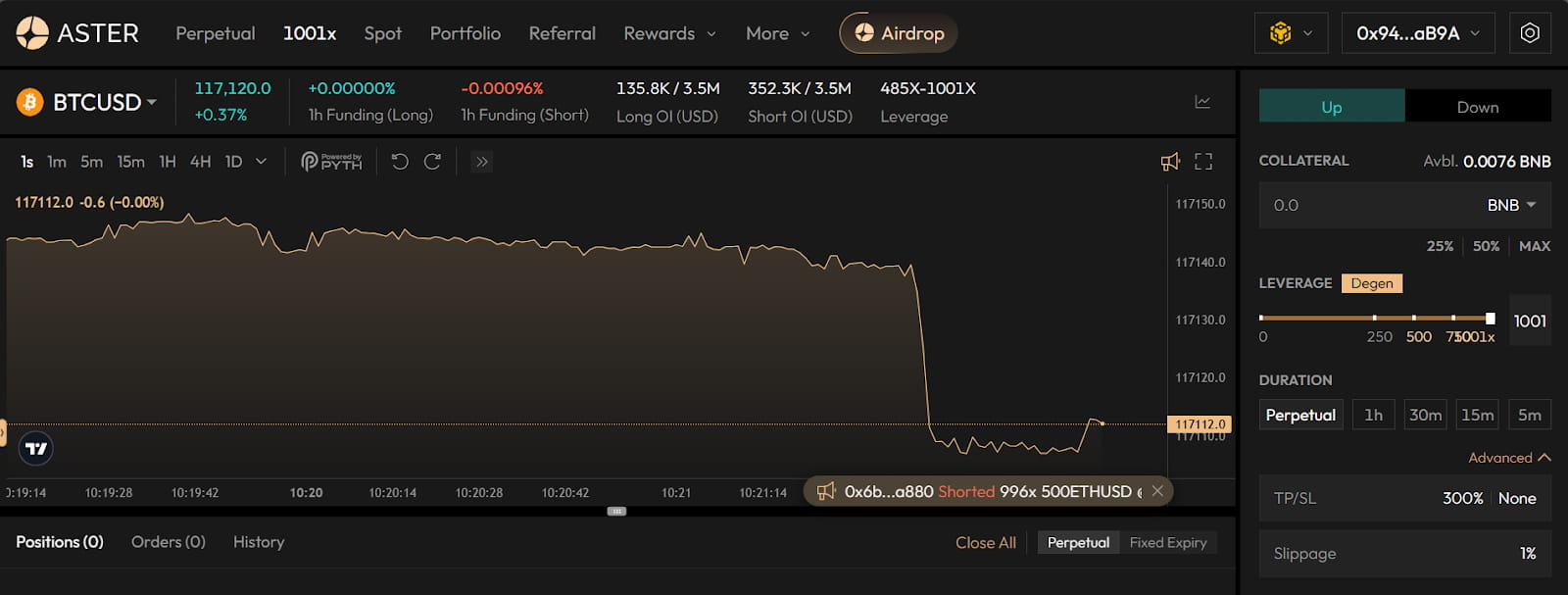Switch to Fixed Expiry positions

(x=1167, y=542)
